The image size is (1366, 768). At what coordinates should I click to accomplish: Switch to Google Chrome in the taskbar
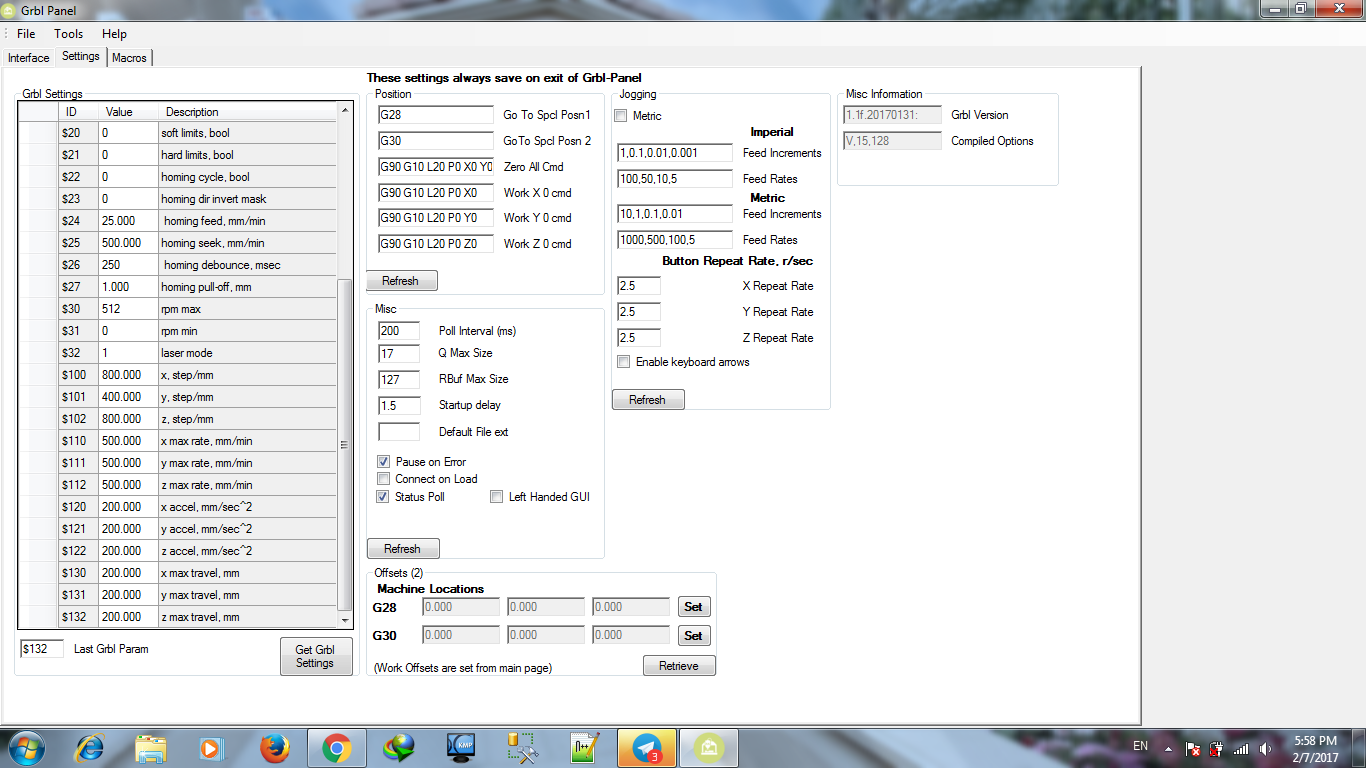click(x=336, y=747)
